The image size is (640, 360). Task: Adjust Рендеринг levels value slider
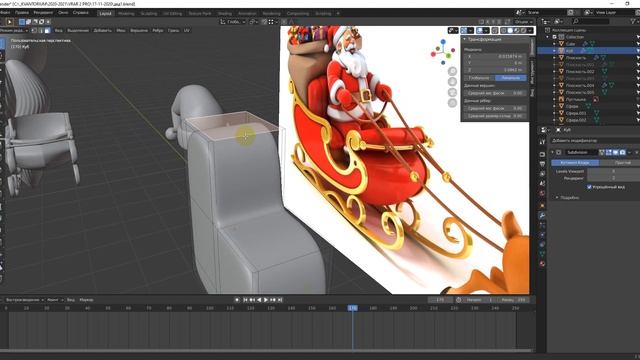pyautogui.click(x=613, y=178)
